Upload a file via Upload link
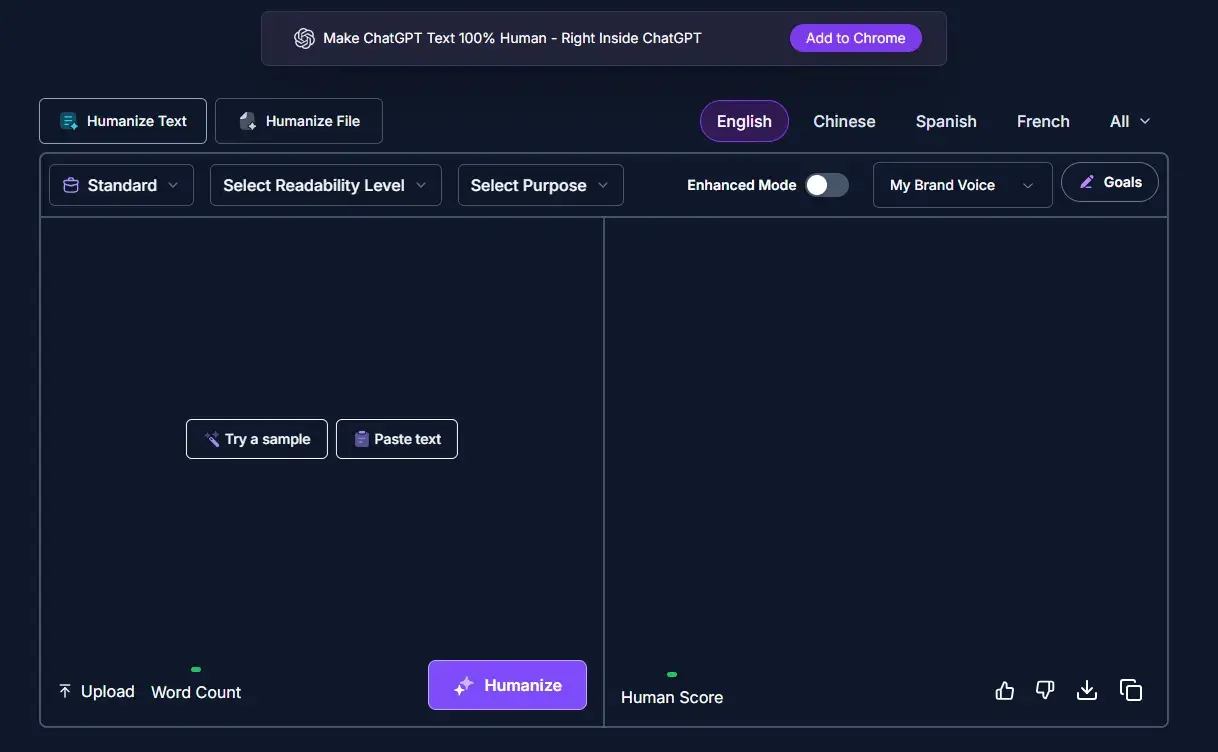This screenshot has height=752, width=1218. 96,692
